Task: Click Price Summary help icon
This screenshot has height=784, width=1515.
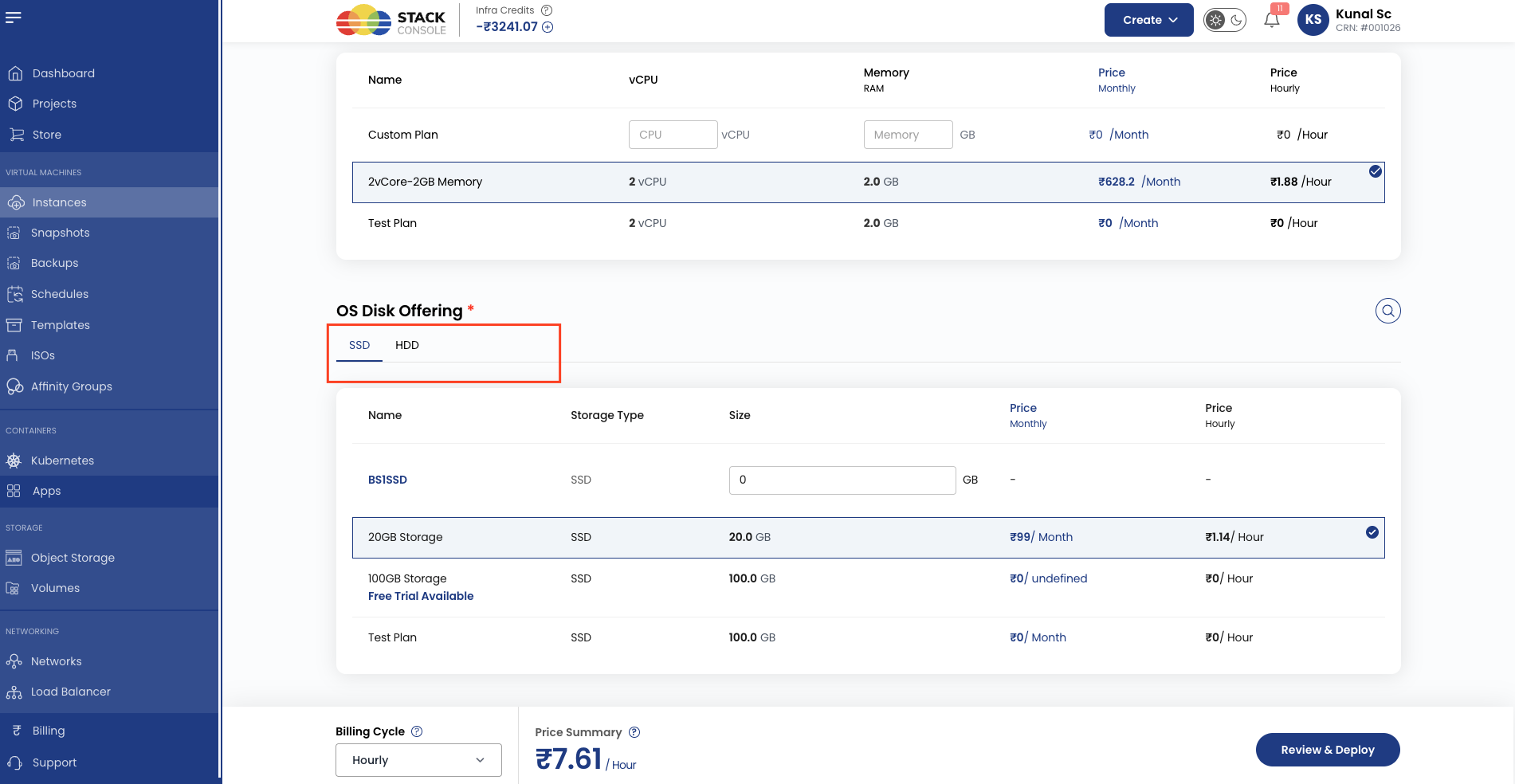Action: (x=634, y=732)
